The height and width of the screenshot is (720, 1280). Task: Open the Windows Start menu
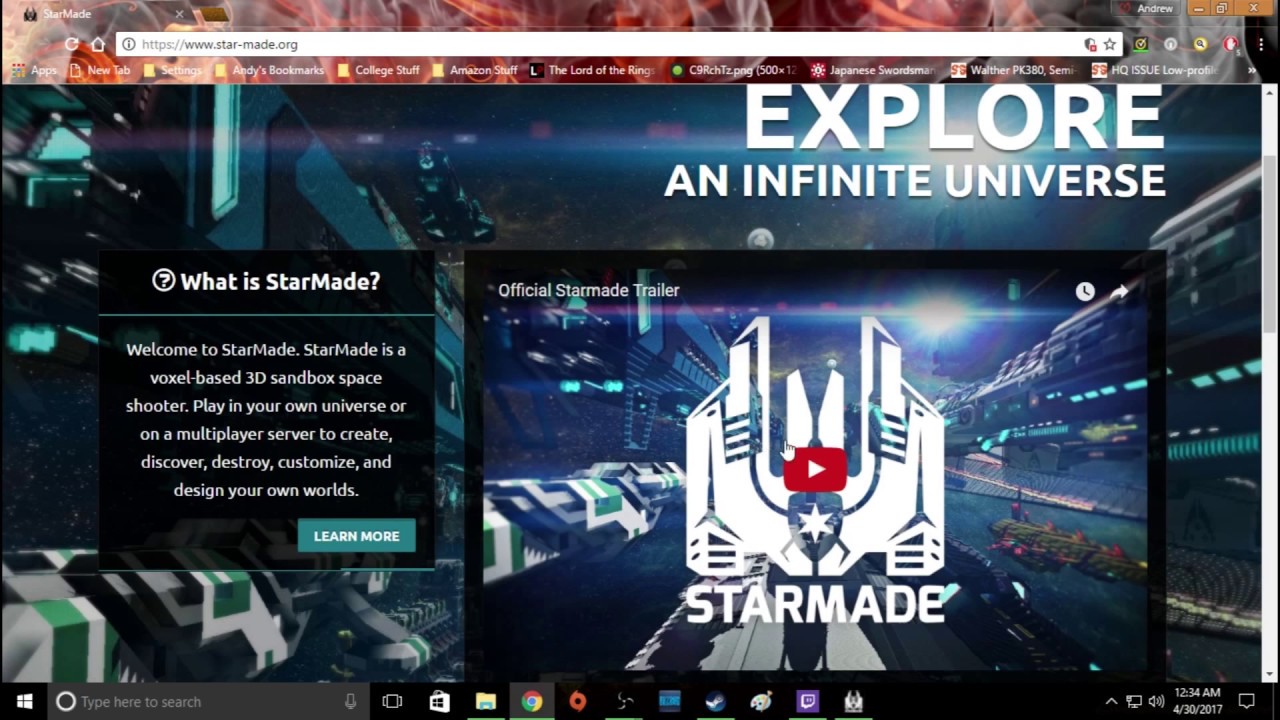click(x=24, y=701)
